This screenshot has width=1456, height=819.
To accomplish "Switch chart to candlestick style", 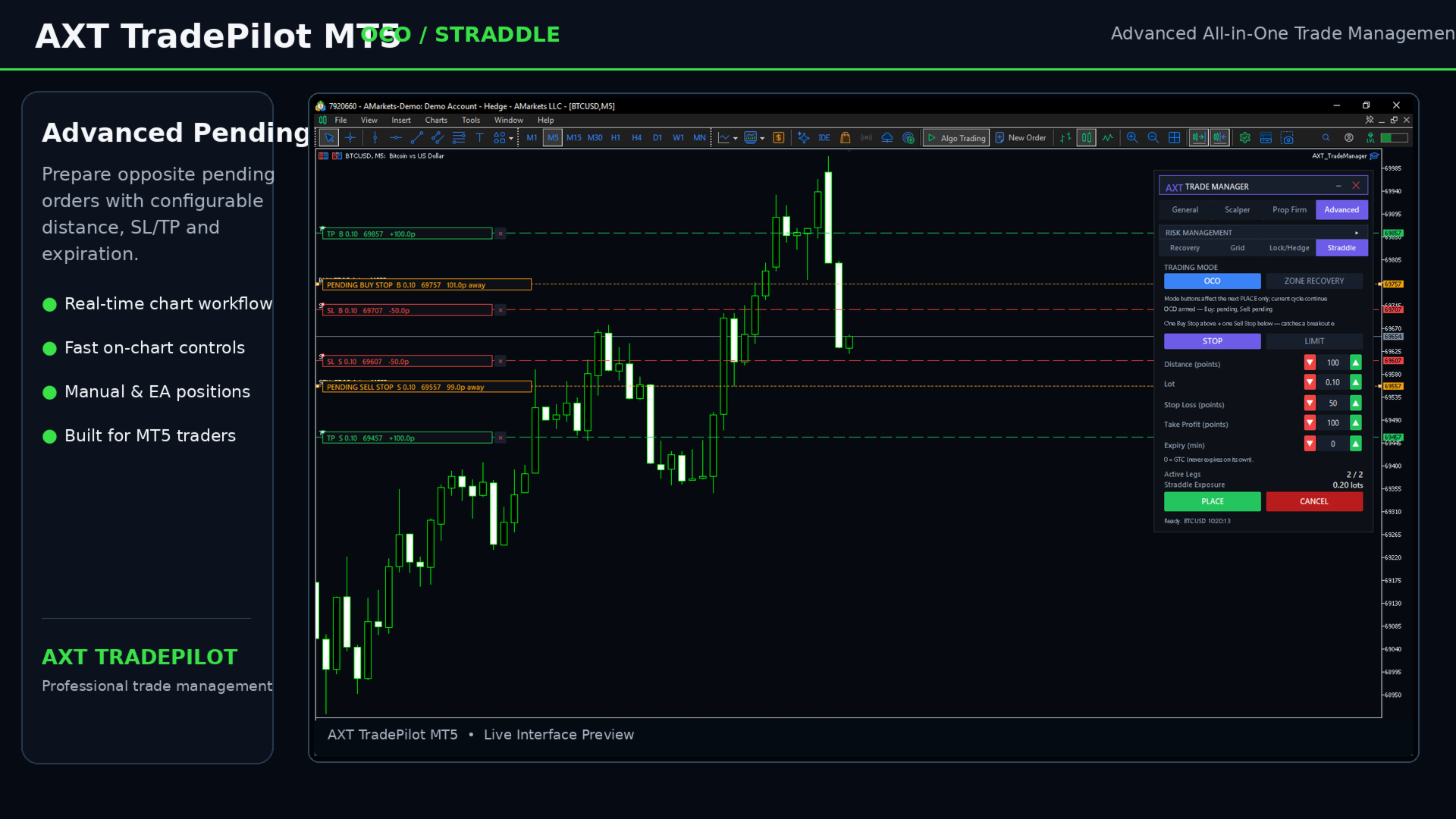I will click(x=1087, y=138).
